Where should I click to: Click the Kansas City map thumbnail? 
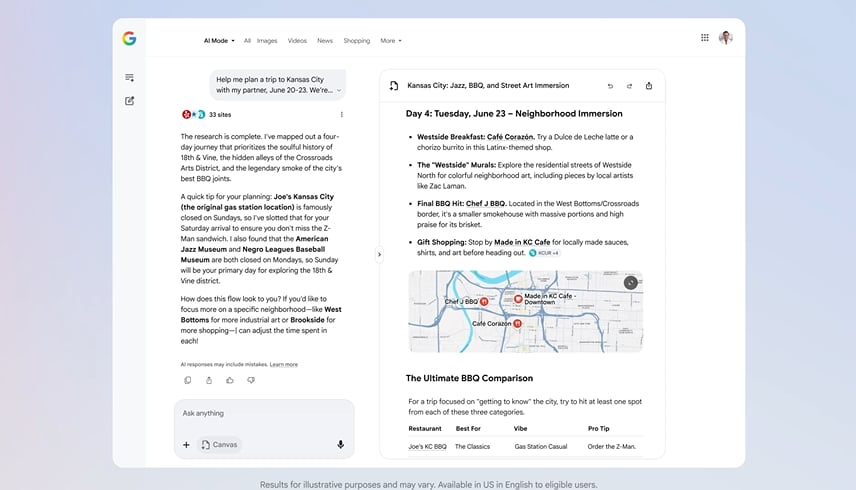[526, 312]
